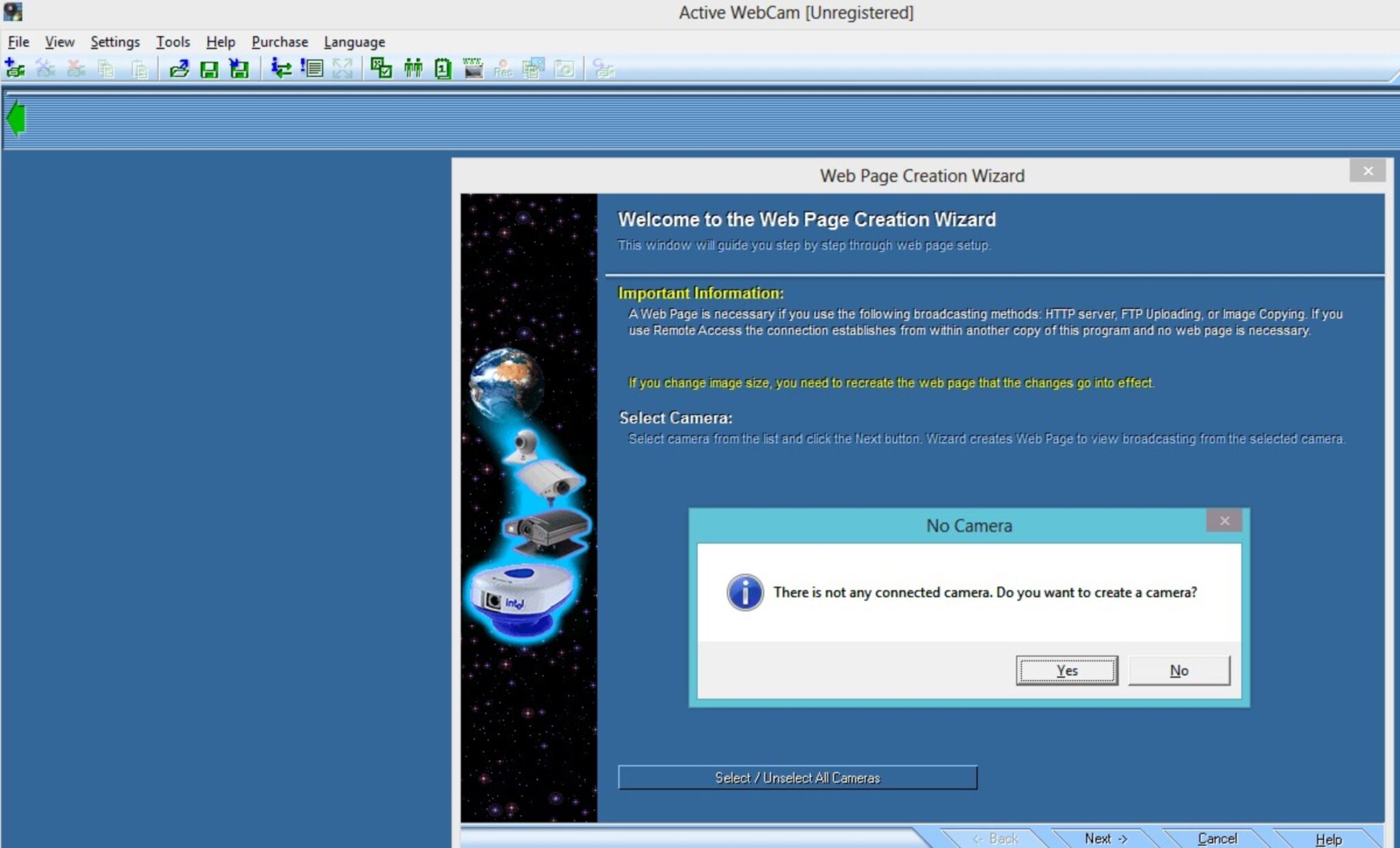Open the Tools menu

click(x=172, y=42)
